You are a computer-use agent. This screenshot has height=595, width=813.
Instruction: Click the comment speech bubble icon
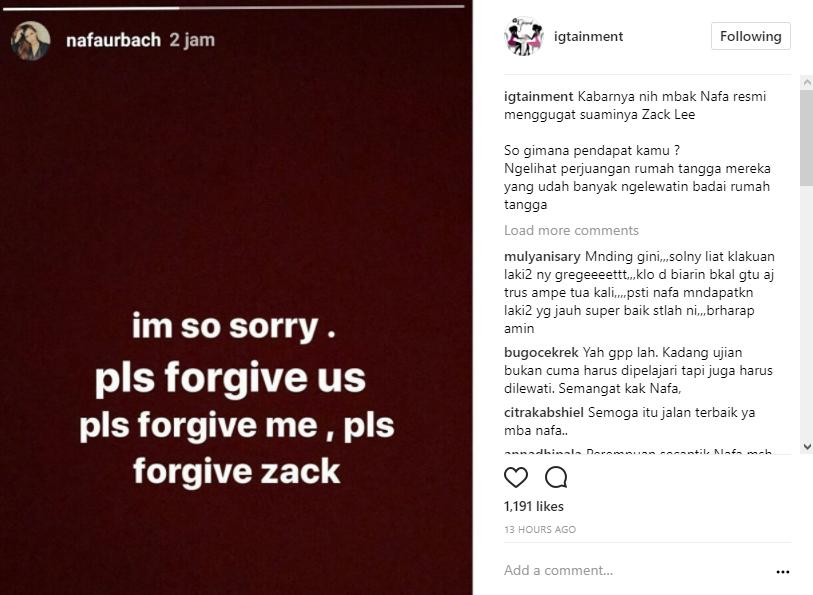(556, 478)
